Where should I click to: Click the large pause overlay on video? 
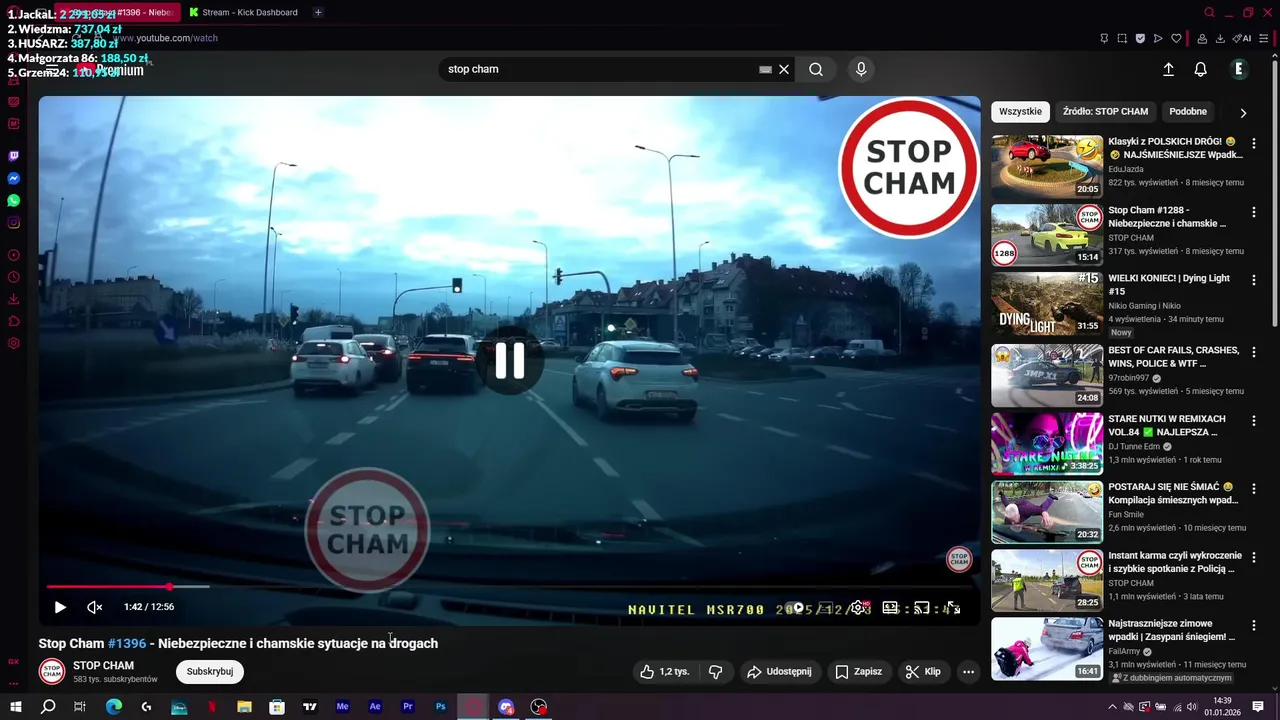point(509,360)
